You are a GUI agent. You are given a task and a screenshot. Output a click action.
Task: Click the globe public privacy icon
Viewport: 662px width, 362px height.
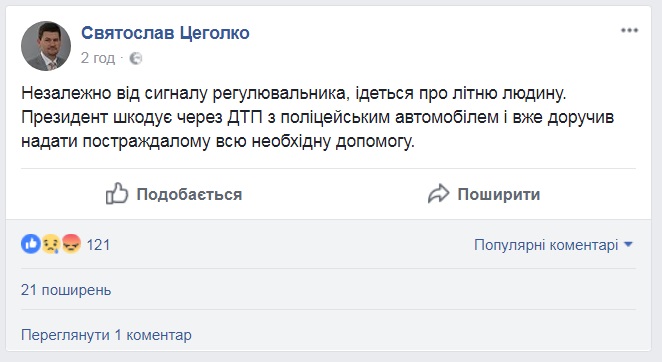point(136,58)
